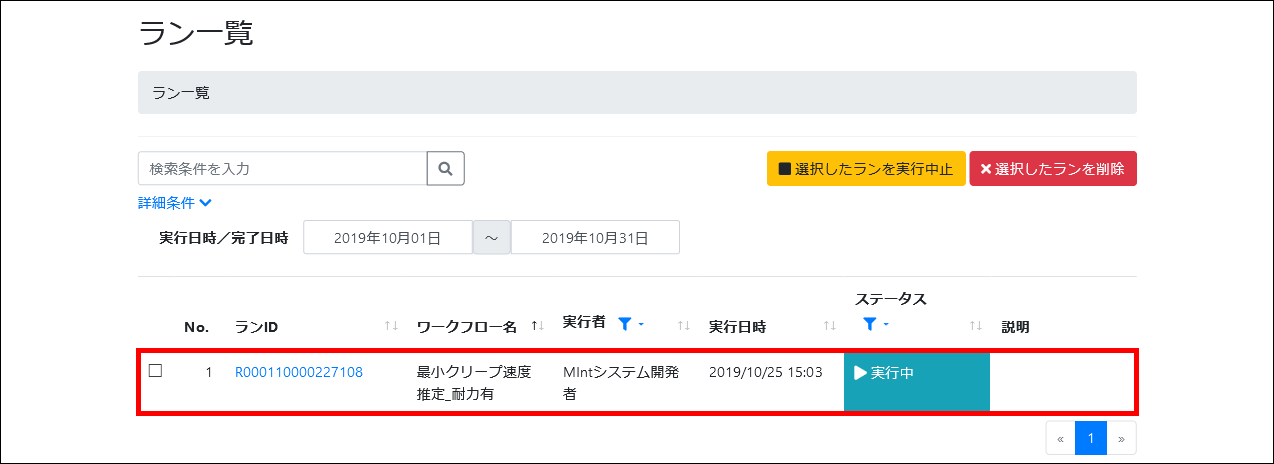Click the magnifying glass search button
The image size is (1274, 464).
[x=446, y=169]
